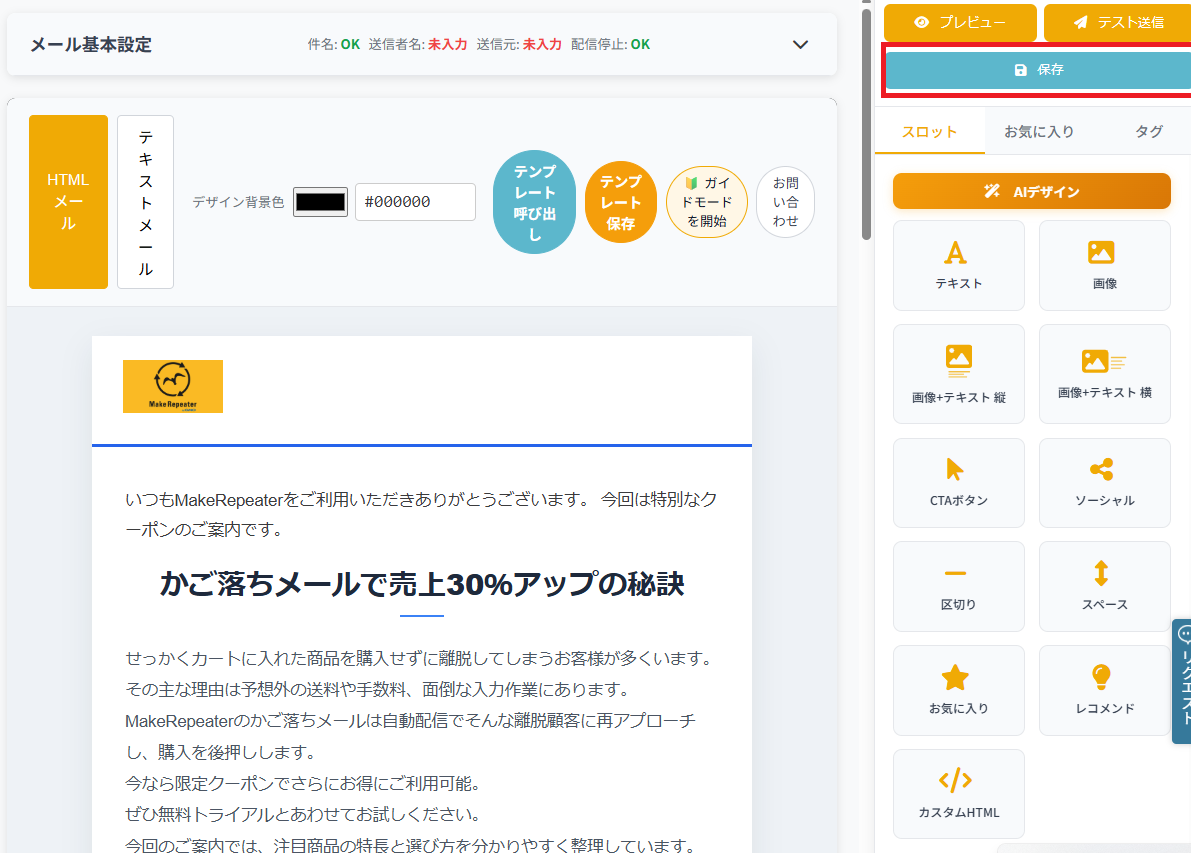Start ガイドモード guide mode
The image size is (1191, 853).
tap(706, 201)
